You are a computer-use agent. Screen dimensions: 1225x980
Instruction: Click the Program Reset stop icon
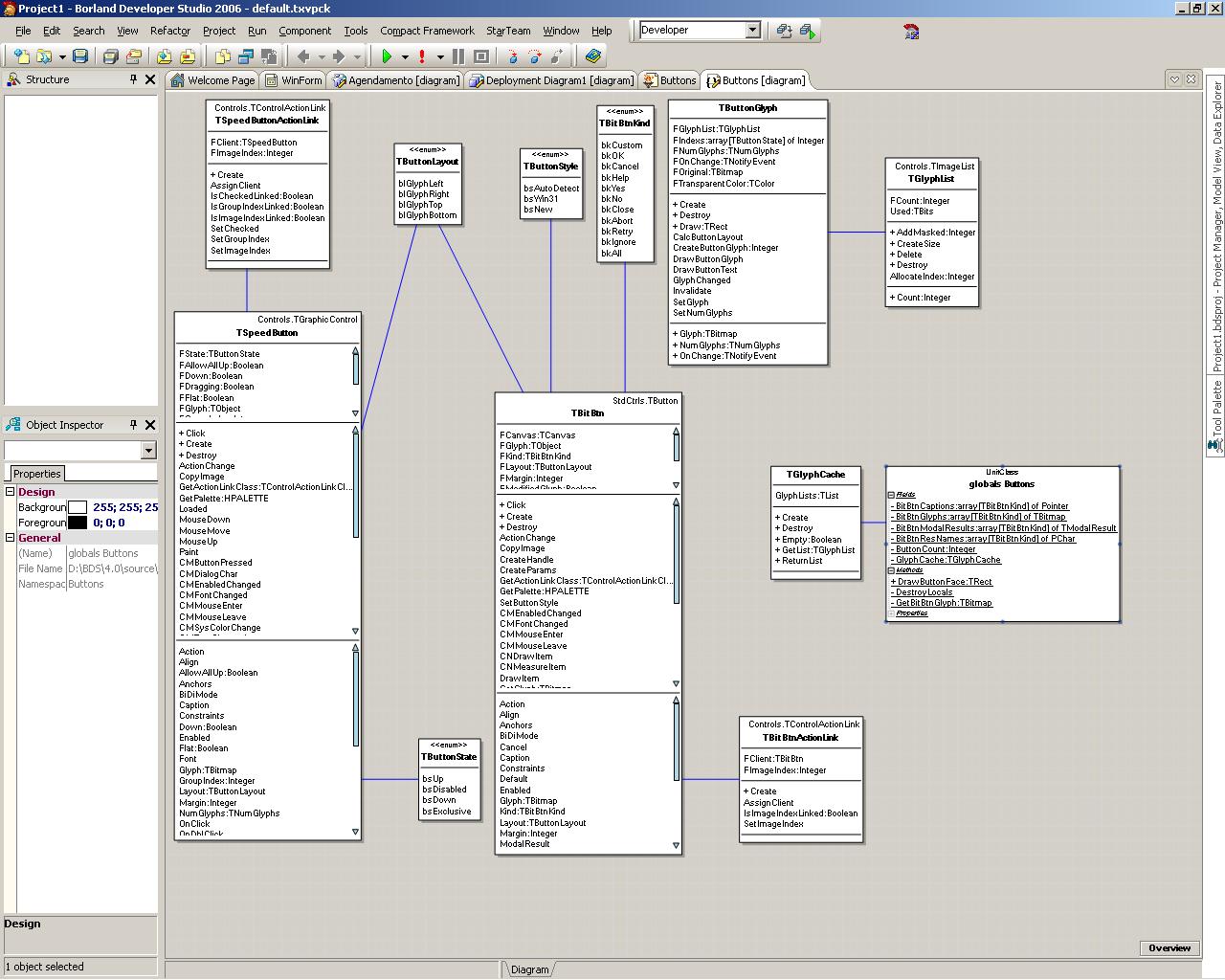(481, 56)
